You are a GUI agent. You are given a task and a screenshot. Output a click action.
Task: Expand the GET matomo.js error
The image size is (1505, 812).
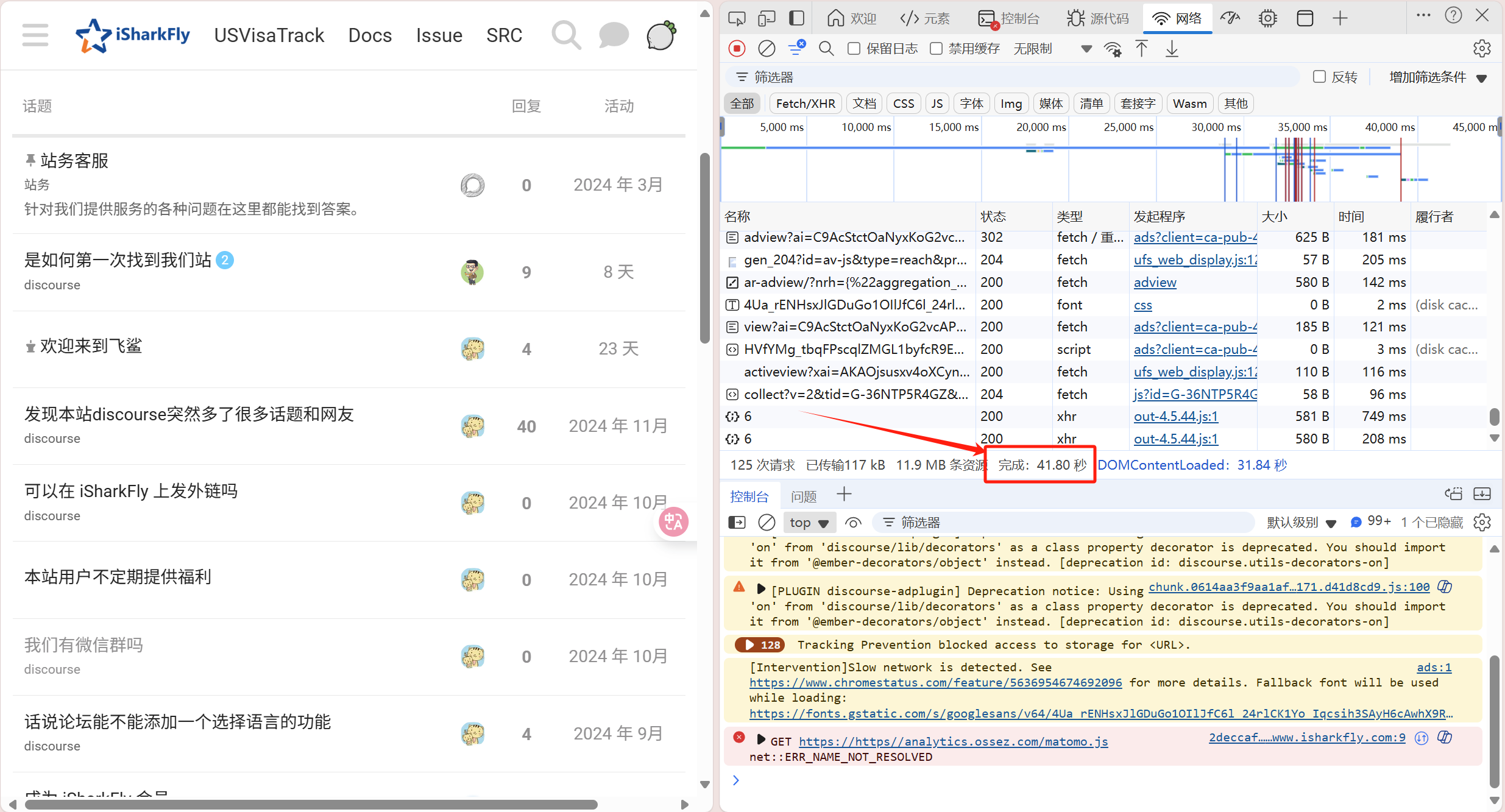pos(760,740)
